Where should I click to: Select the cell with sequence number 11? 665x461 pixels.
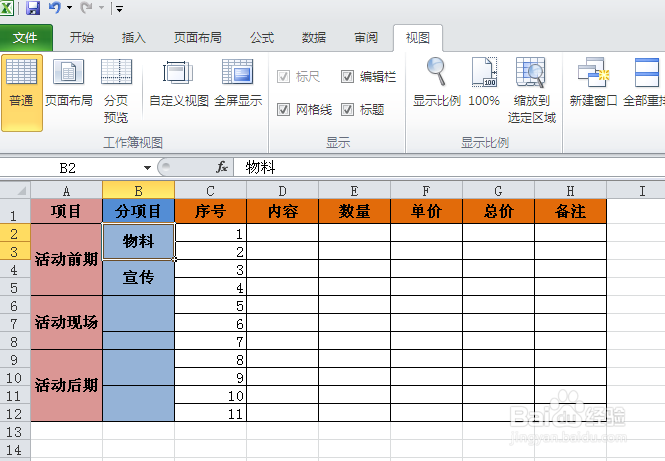(x=210, y=413)
